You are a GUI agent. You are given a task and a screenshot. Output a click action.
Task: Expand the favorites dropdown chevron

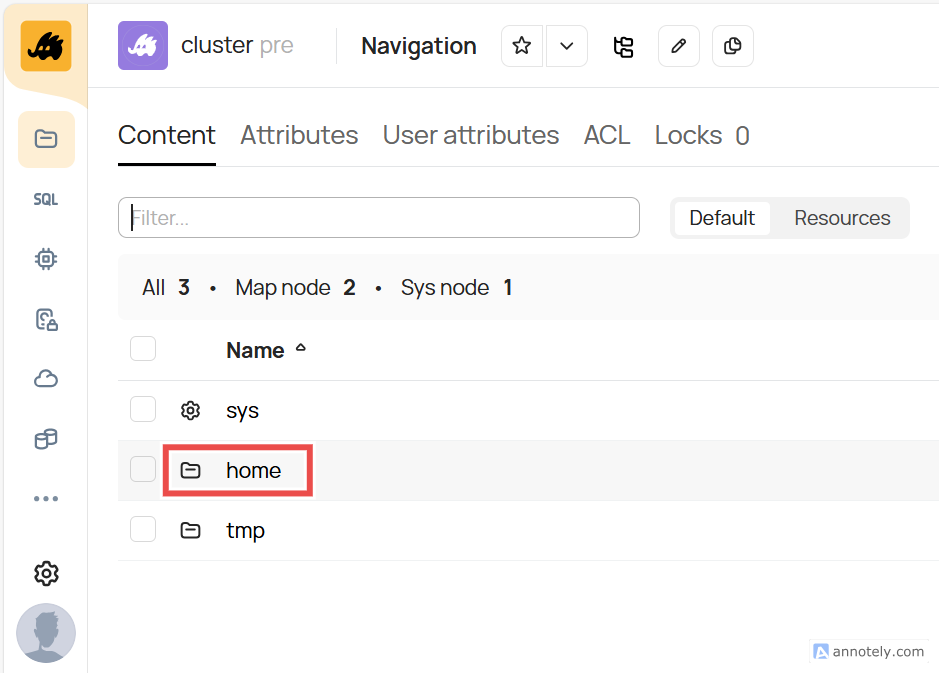click(x=567, y=46)
